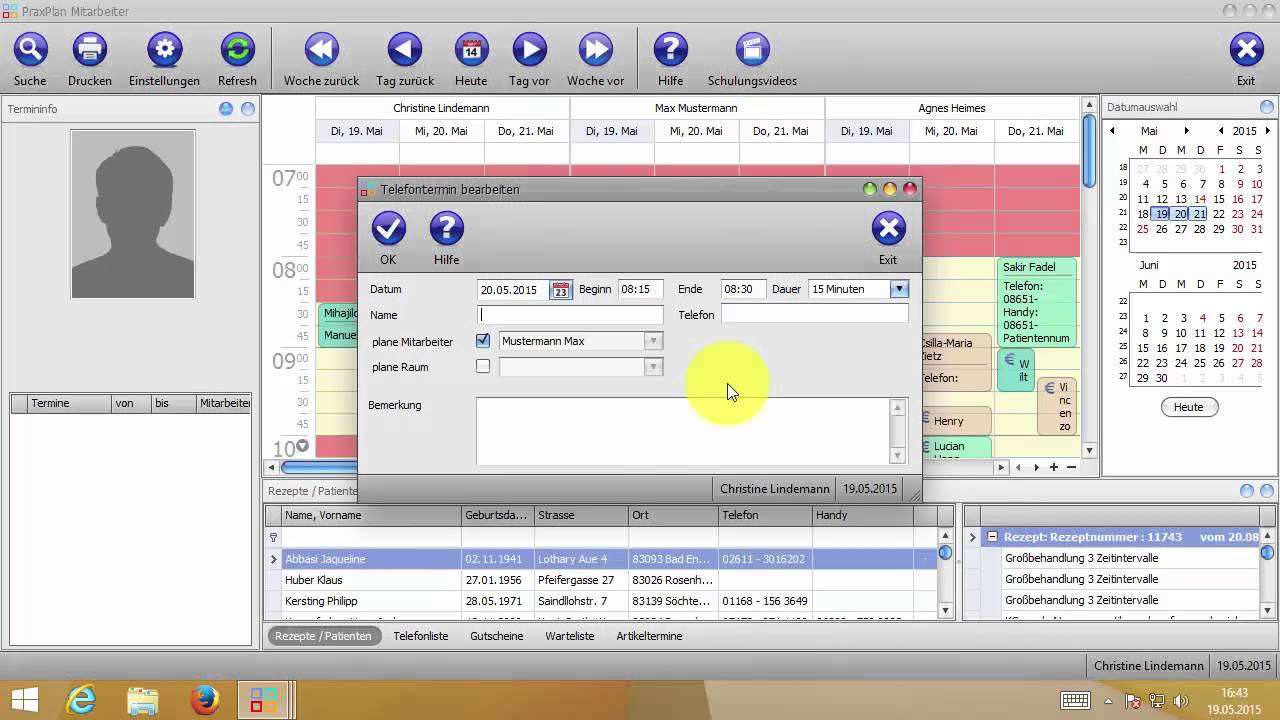
Task: Open Einstellungen gear icon
Action: point(164,49)
